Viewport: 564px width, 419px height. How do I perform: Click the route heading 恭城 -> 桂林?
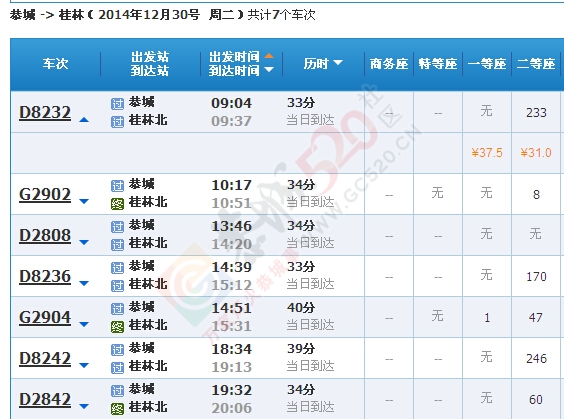(48, 15)
